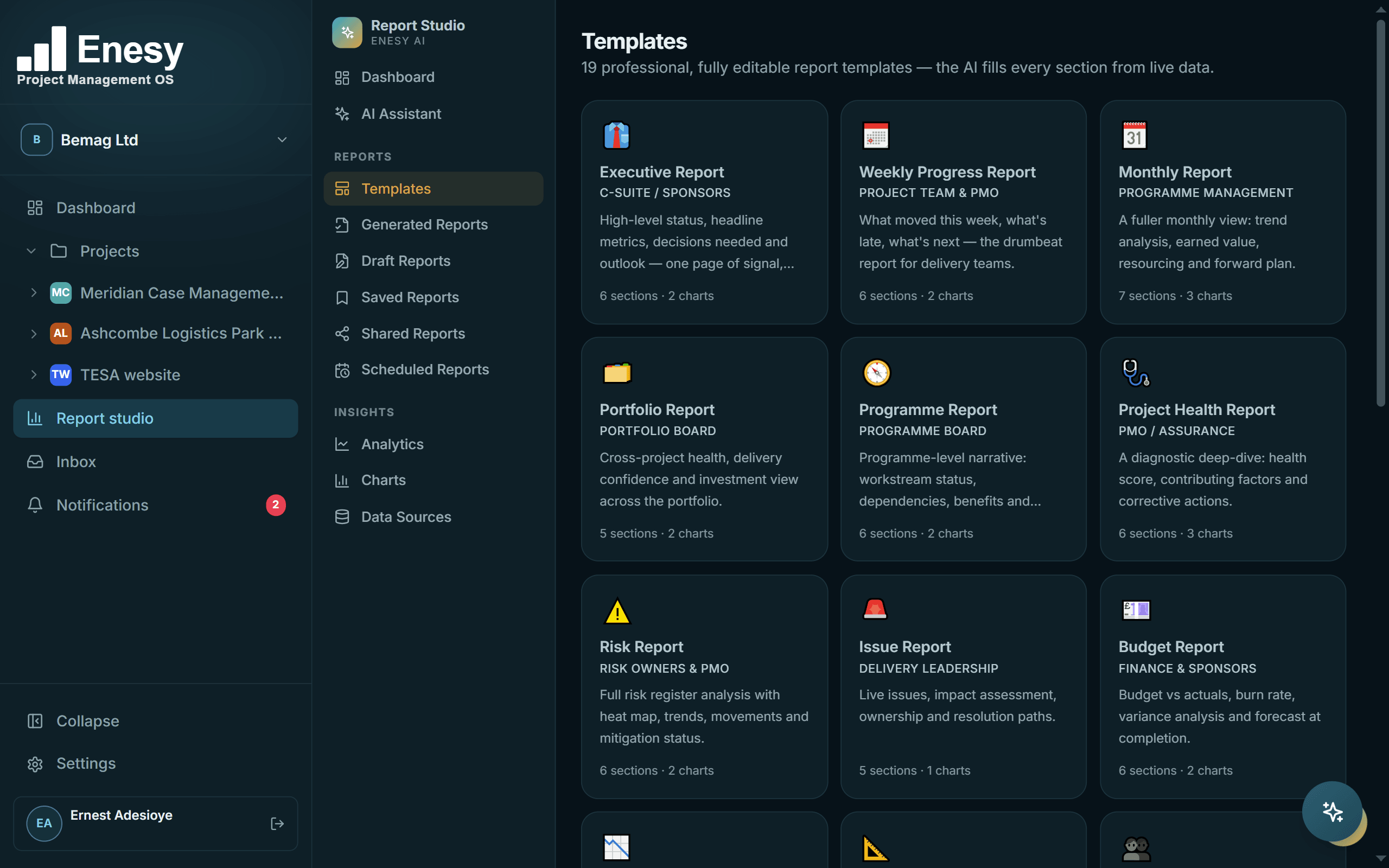Click the Issue Report siren icon
1389x868 pixels.
[875, 609]
